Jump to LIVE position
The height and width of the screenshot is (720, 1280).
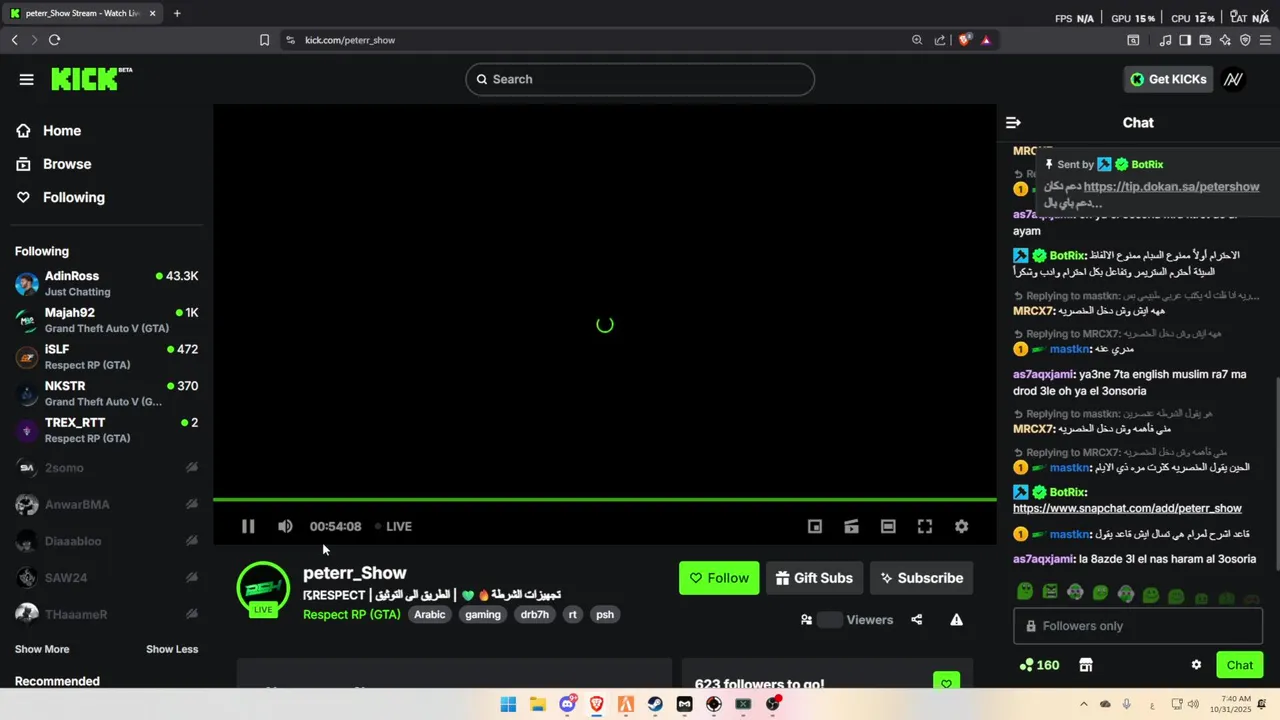pos(393,526)
